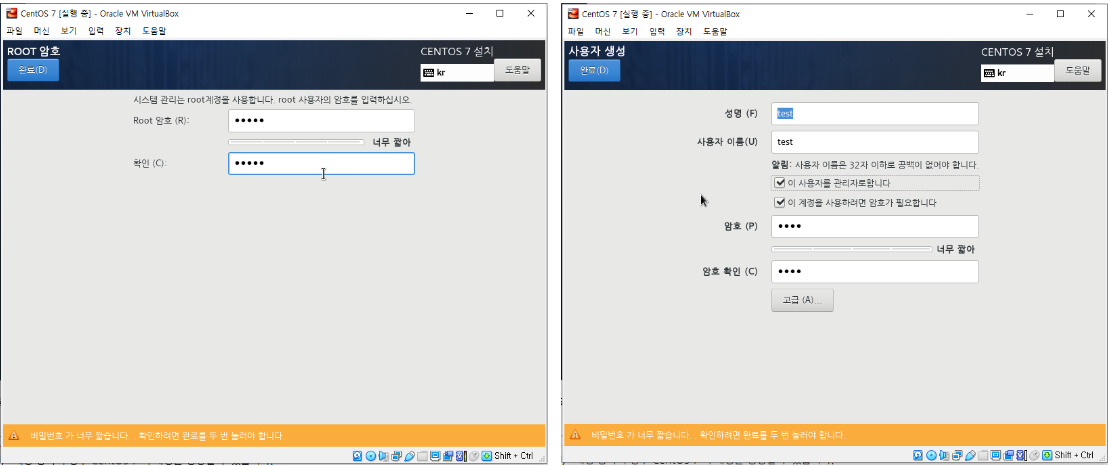The width and height of the screenshot is (1108, 466).
Task: Open 파일 menu in ROOT 암호 window
Action: 14,31
